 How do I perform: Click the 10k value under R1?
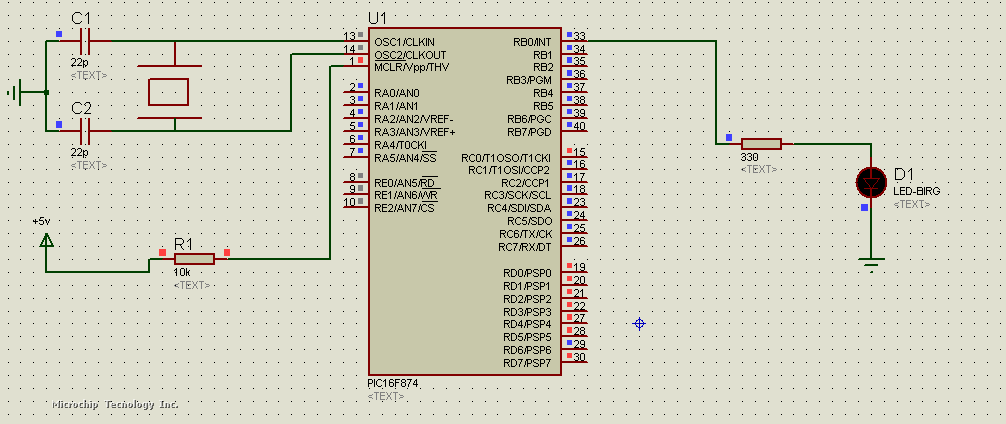coord(183,273)
